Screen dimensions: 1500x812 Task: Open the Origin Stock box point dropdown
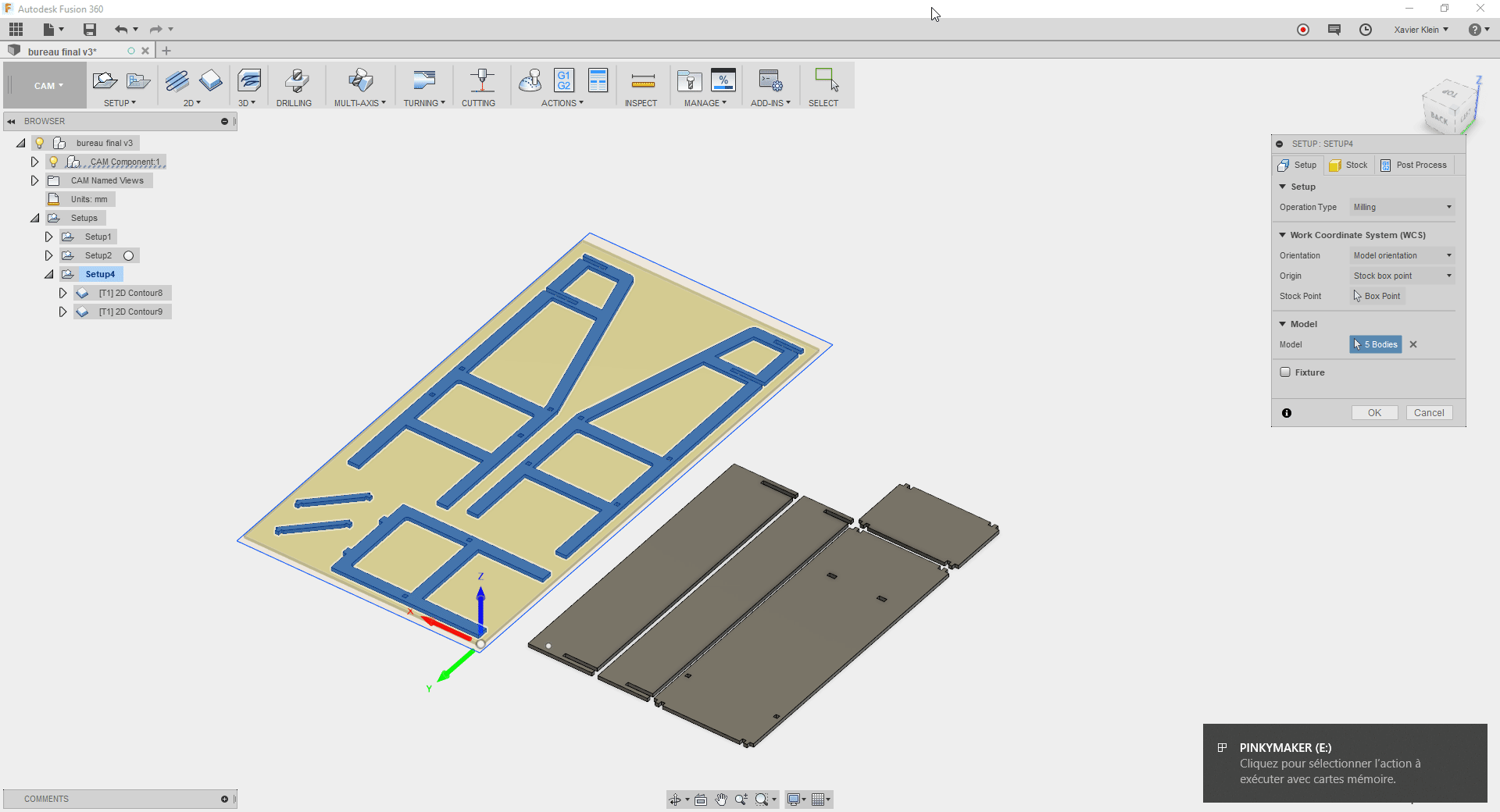pos(1402,276)
